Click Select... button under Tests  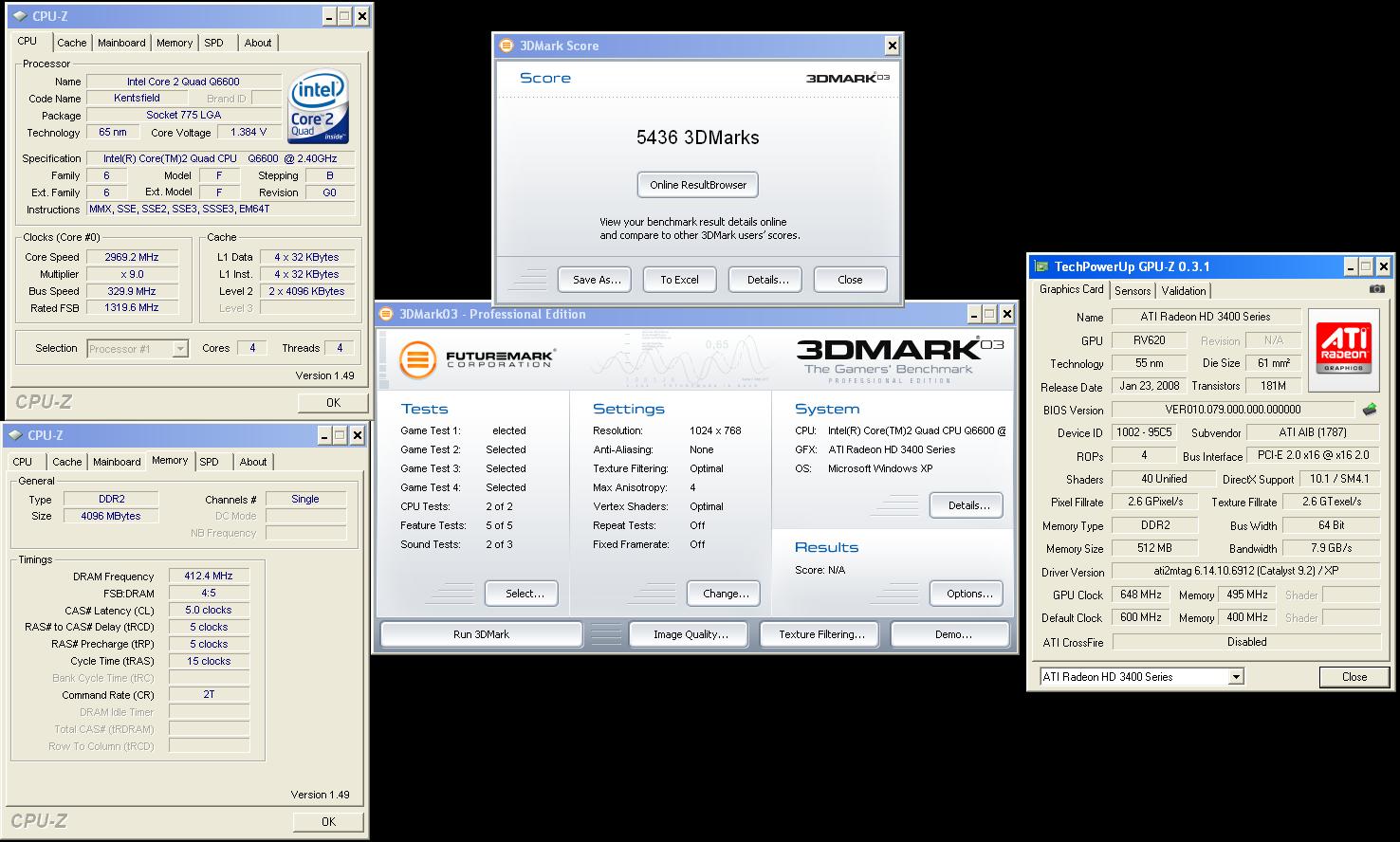click(522, 594)
